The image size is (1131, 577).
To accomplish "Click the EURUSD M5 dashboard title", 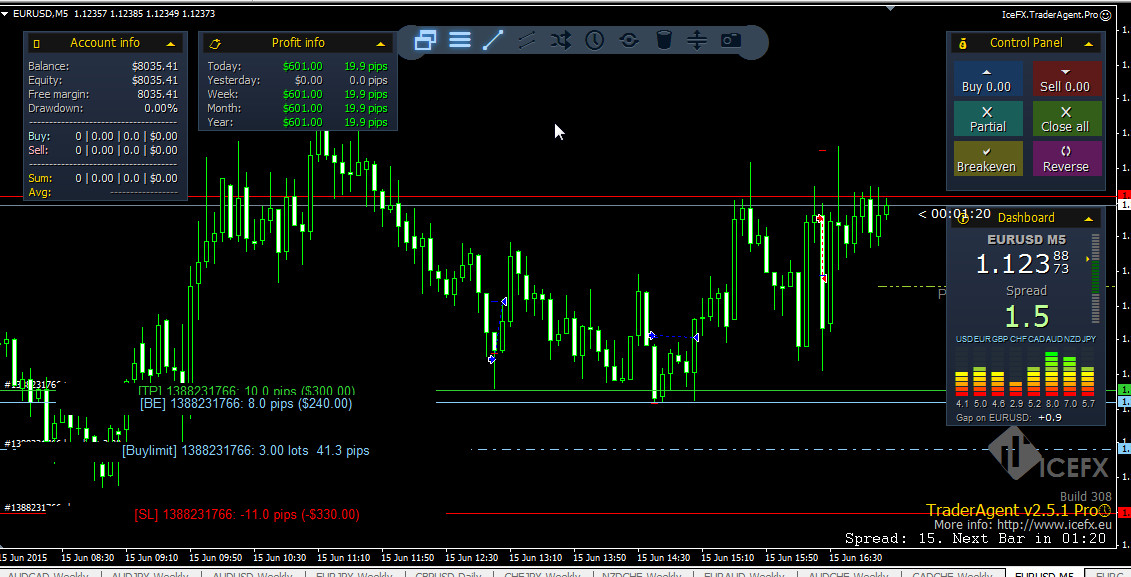I will [1026, 239].
